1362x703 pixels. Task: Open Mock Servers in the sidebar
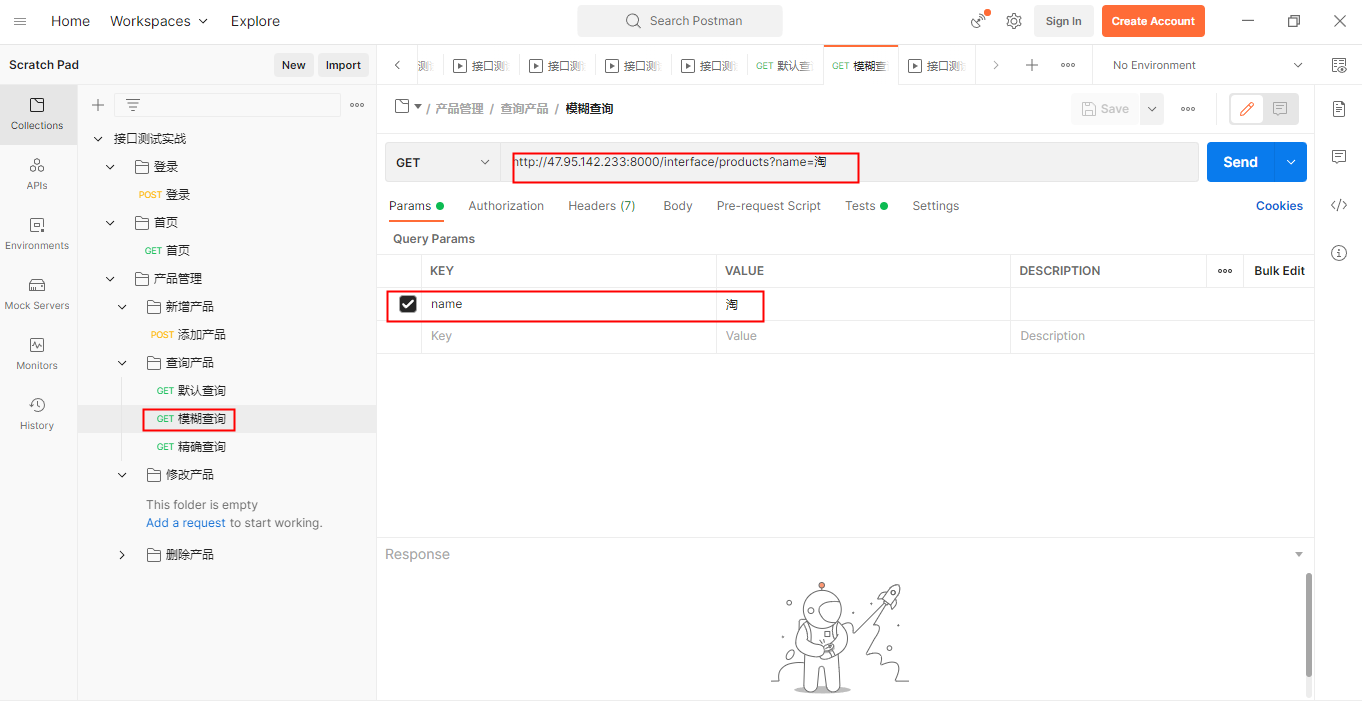37,294
